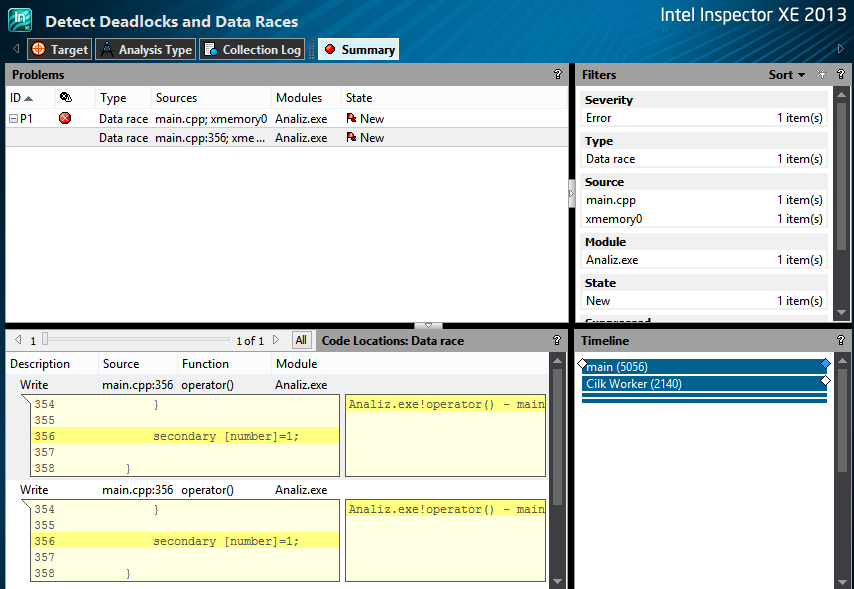The height and width of the screenshot is (589, 854).
Task: Click the Function column header
Action: click(x=224, y=364)
